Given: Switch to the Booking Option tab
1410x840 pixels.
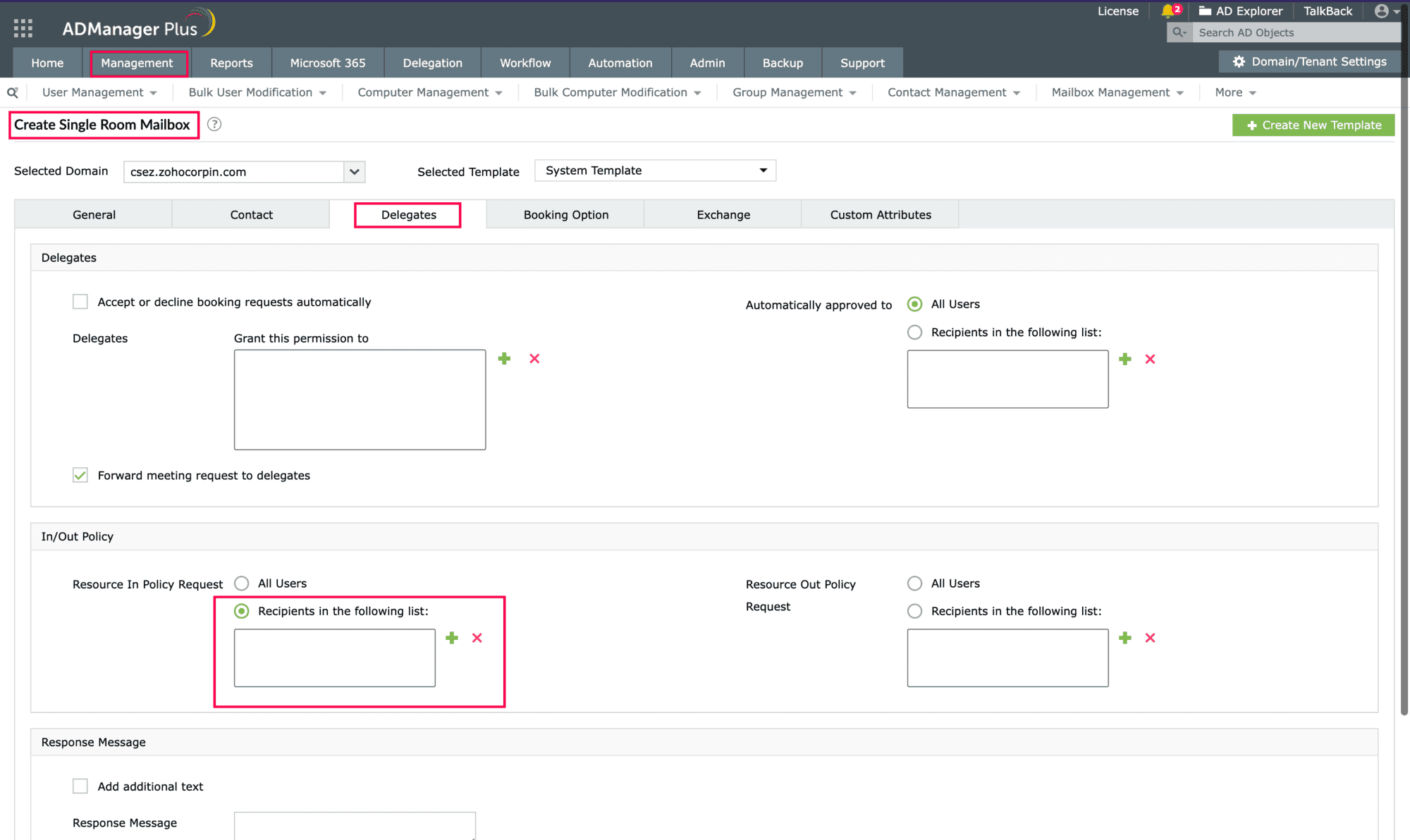Looking at the screenshot, I should 565,215.
